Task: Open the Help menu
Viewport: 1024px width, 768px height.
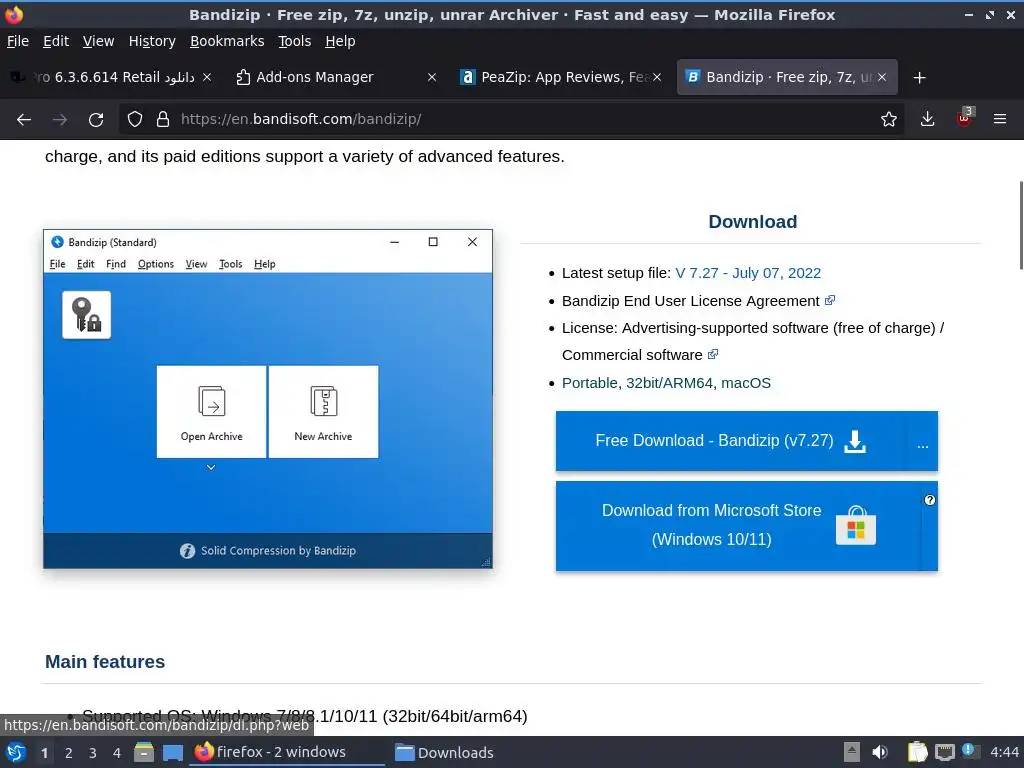Action: pos(340,41)
